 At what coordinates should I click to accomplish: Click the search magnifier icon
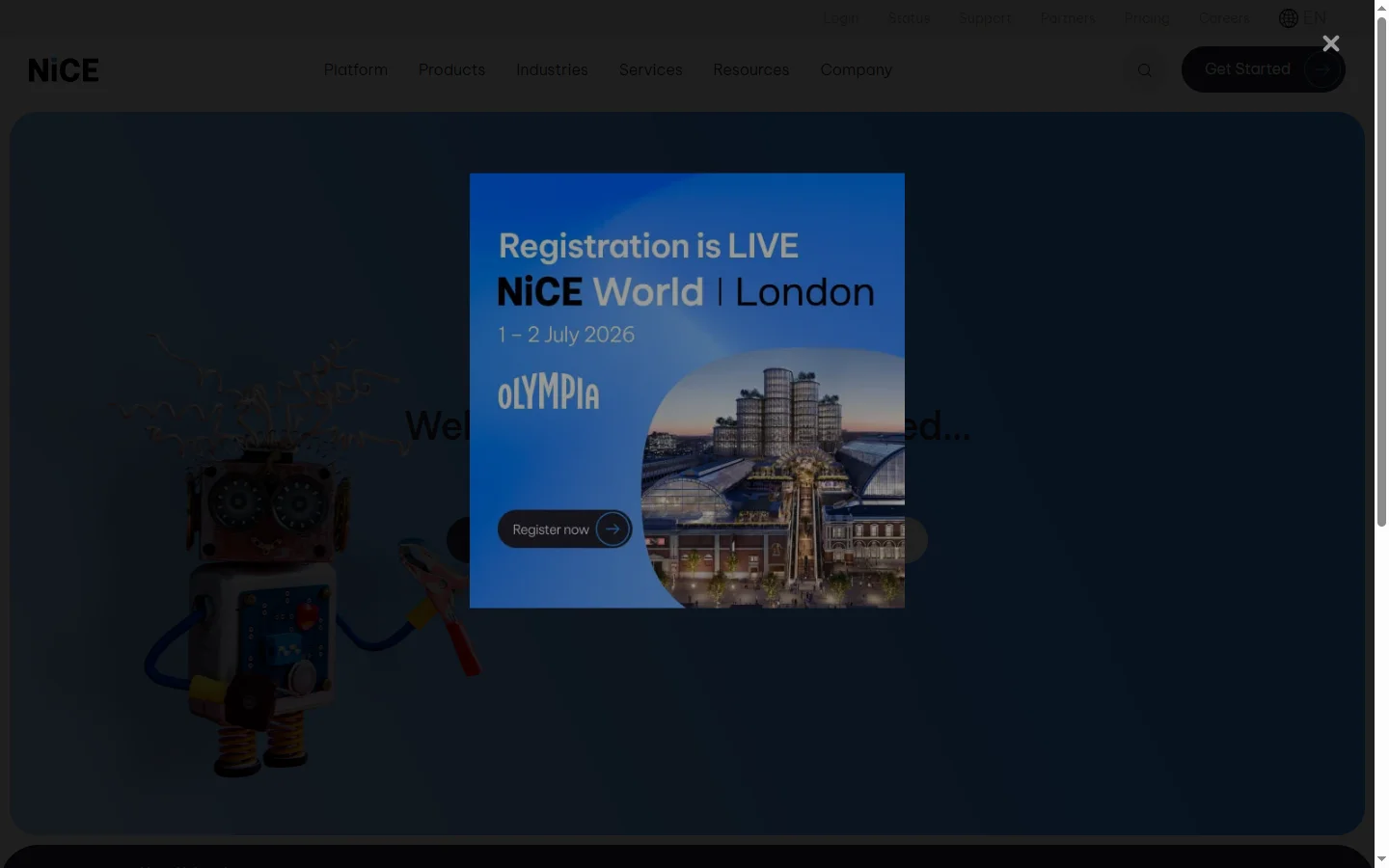(x=1145, y=70)
